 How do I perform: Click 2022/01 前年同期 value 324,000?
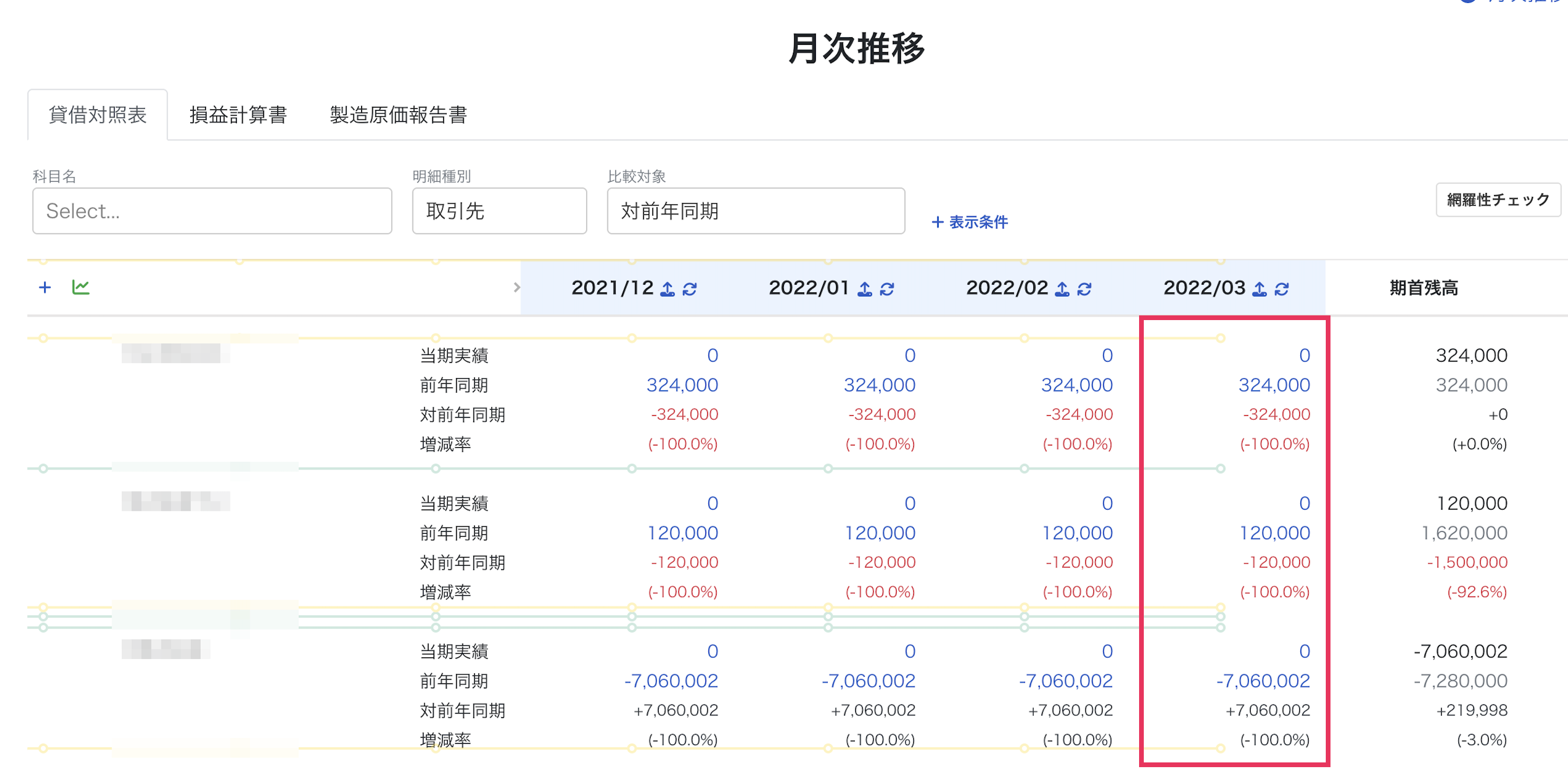[880, 384]
